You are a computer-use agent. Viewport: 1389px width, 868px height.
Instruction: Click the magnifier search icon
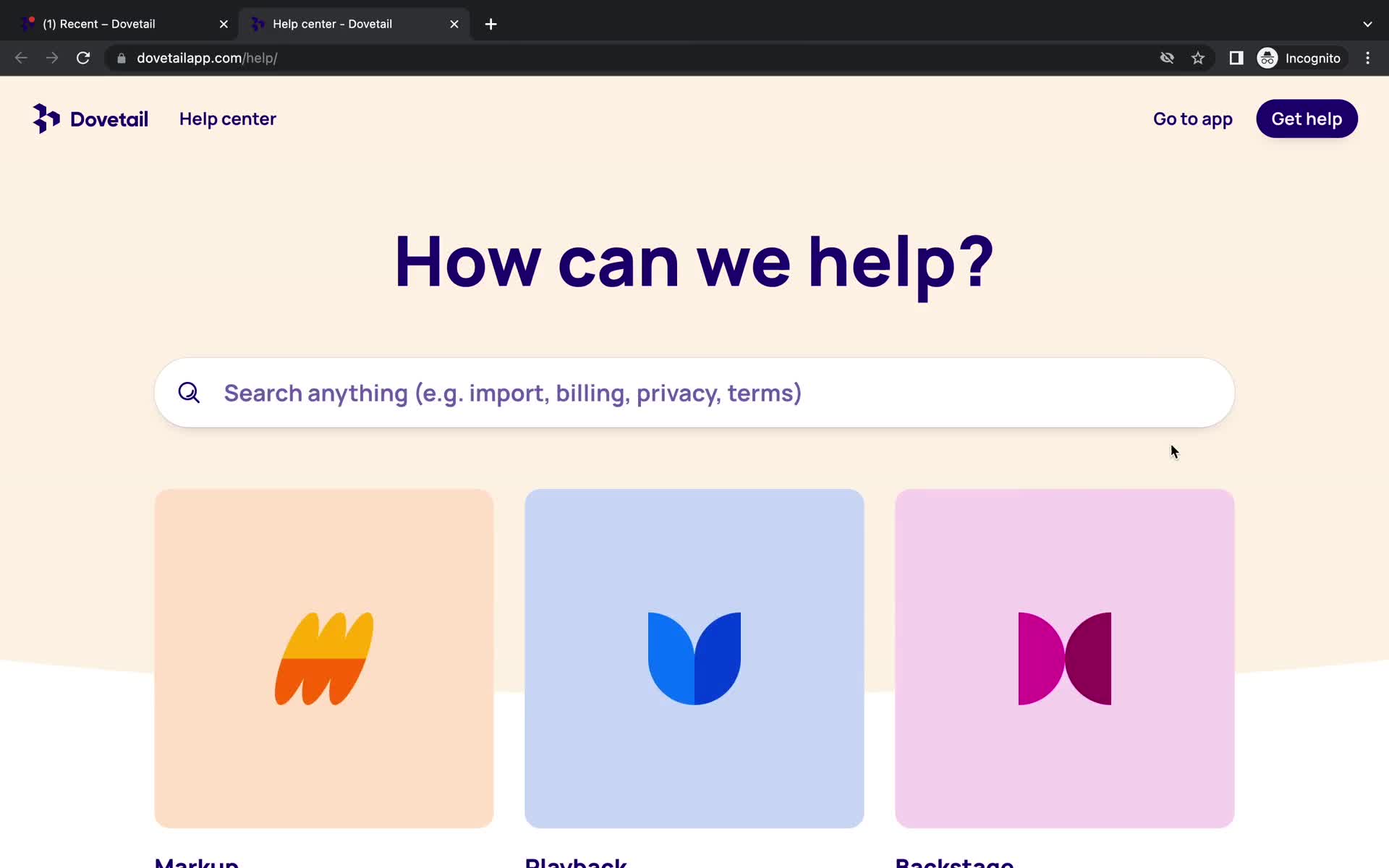[x=189, y=393]
